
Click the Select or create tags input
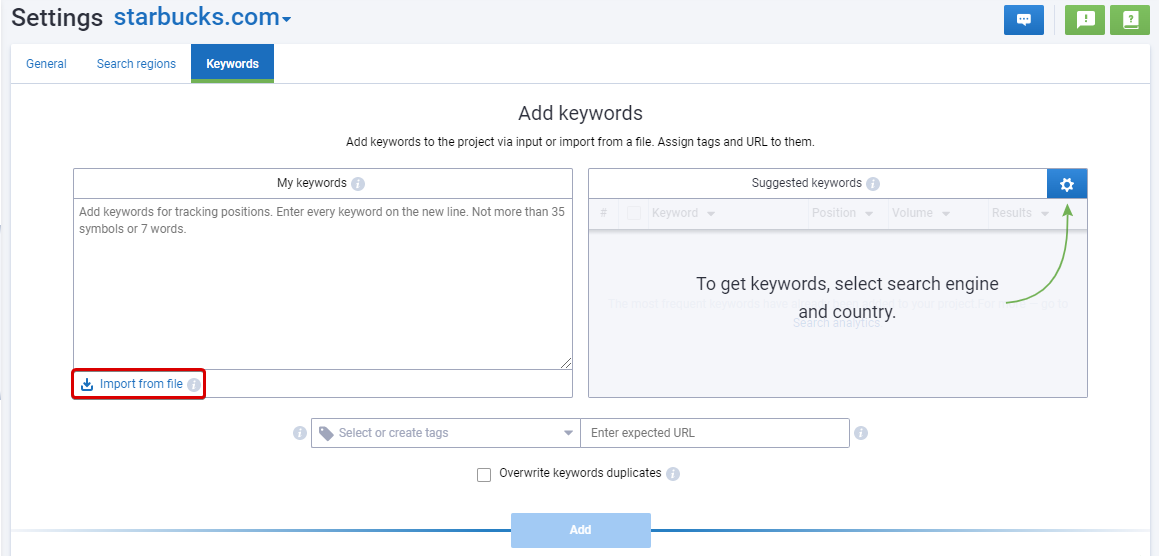point(447,433)
